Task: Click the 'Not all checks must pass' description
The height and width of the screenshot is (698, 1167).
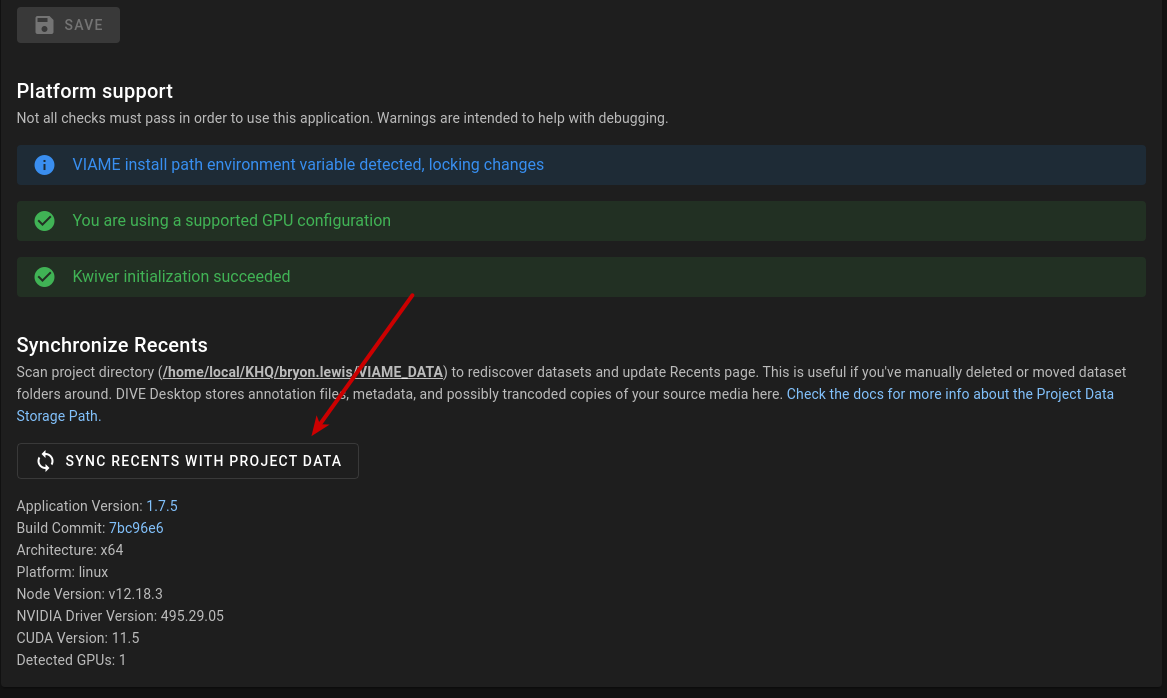Action: tap(342, 118)
